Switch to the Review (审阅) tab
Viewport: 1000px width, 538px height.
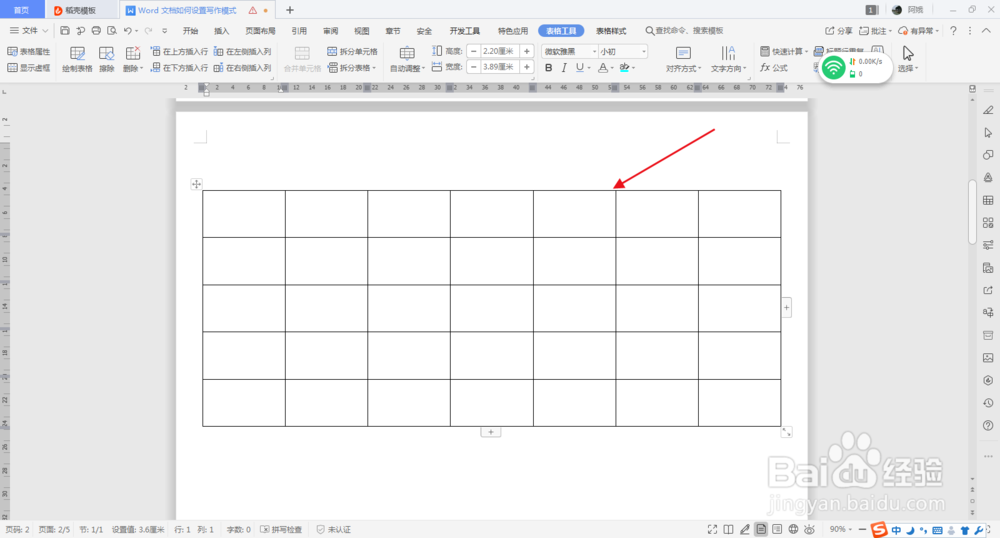(x=330, y=31)
